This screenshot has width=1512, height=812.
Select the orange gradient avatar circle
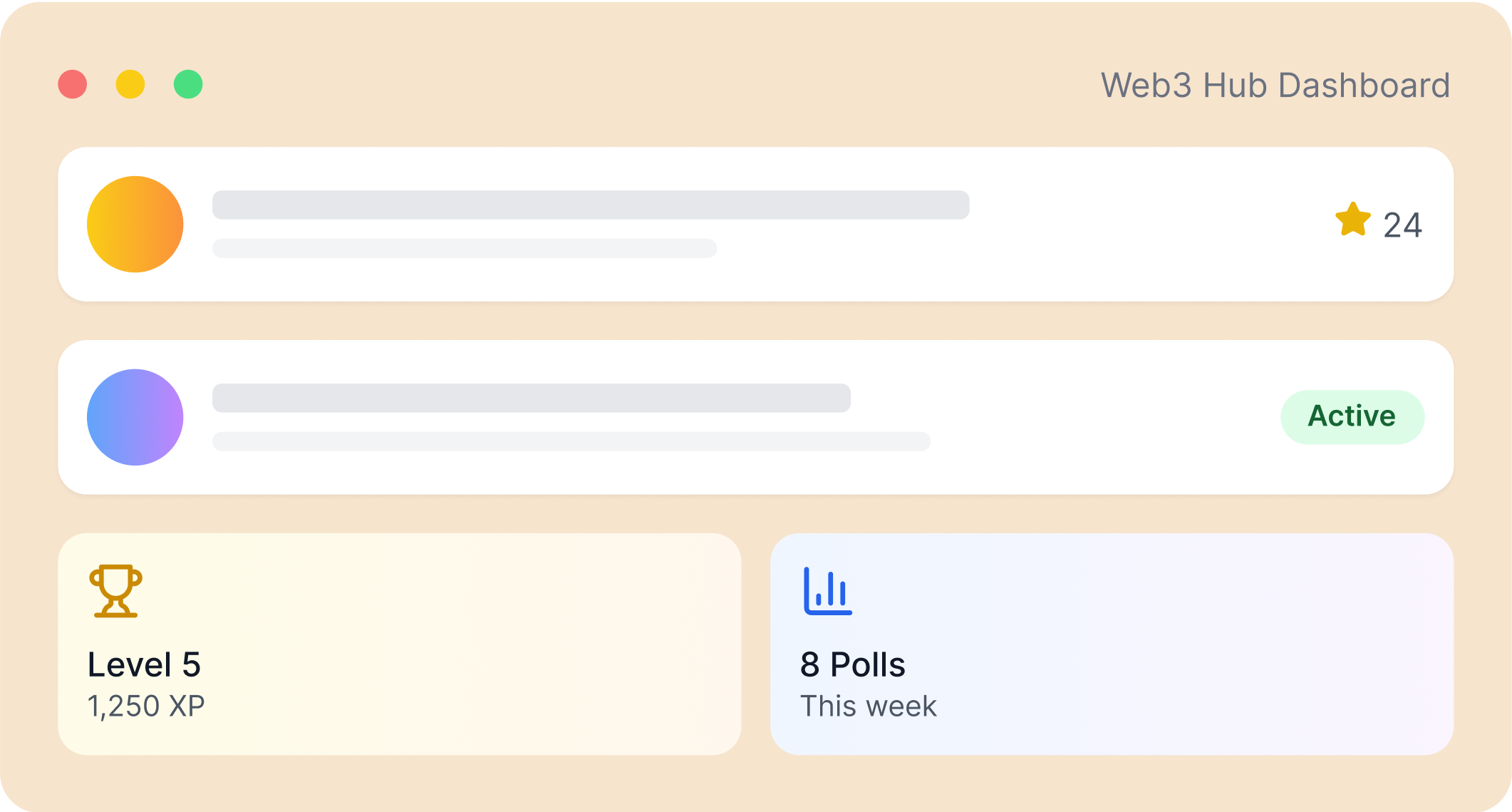pyautogui.click(x=135, y=224)
